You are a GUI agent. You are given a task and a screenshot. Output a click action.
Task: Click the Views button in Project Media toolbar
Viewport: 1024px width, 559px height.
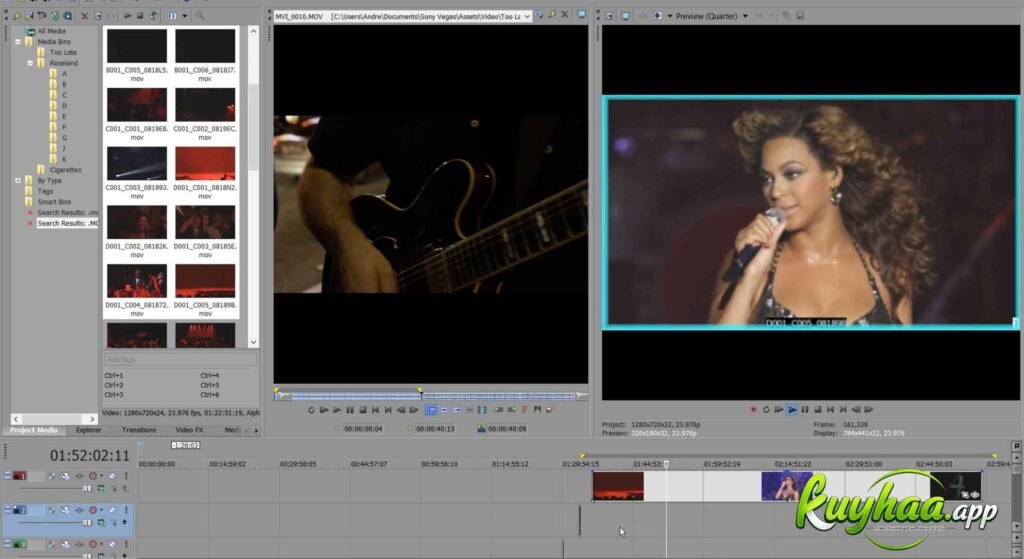[172, 16]
